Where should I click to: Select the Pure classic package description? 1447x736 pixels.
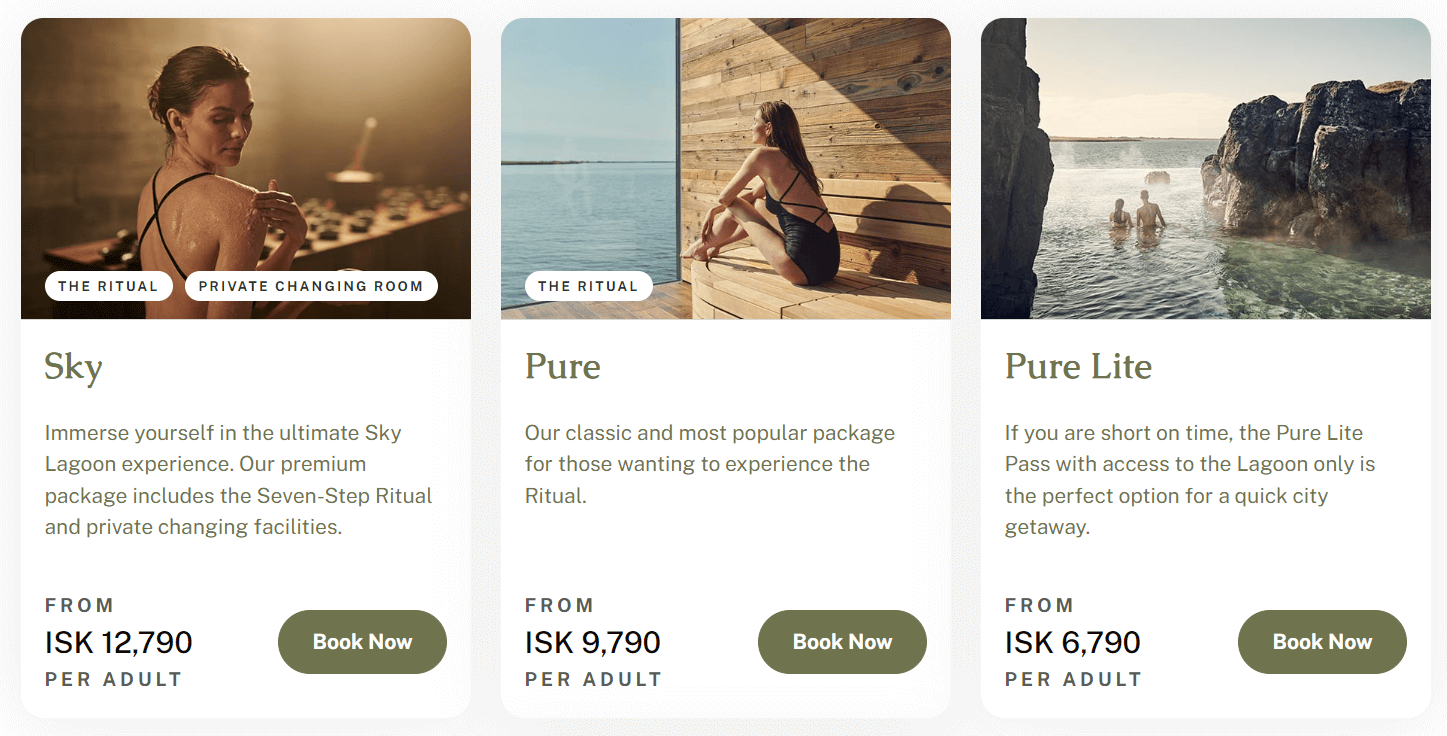(710, 464)
